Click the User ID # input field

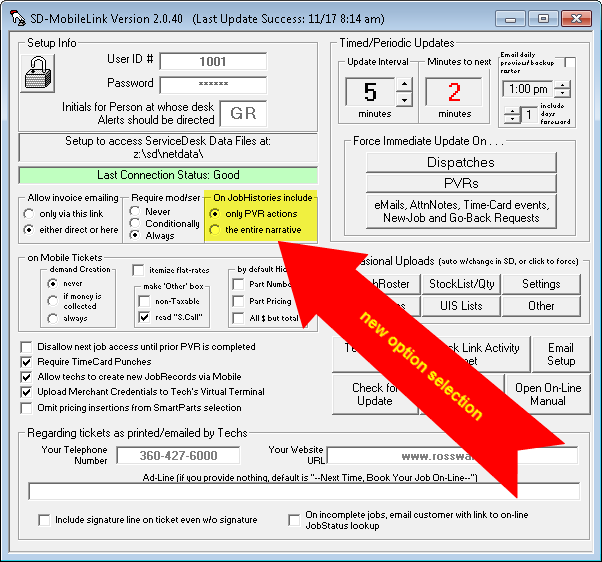(x=212, y=61)
